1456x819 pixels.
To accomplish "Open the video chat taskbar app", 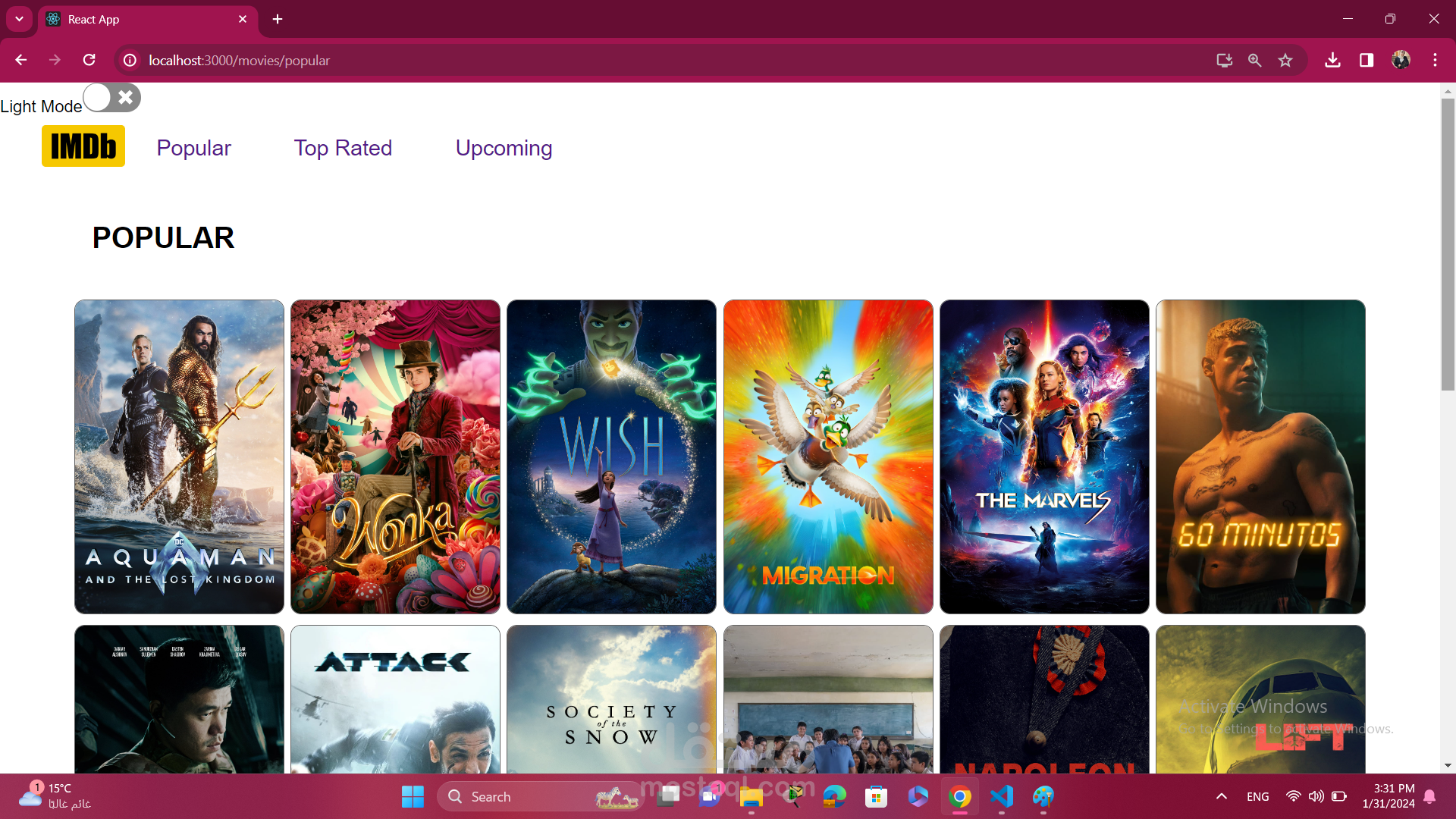I will (x=710, y=797).
